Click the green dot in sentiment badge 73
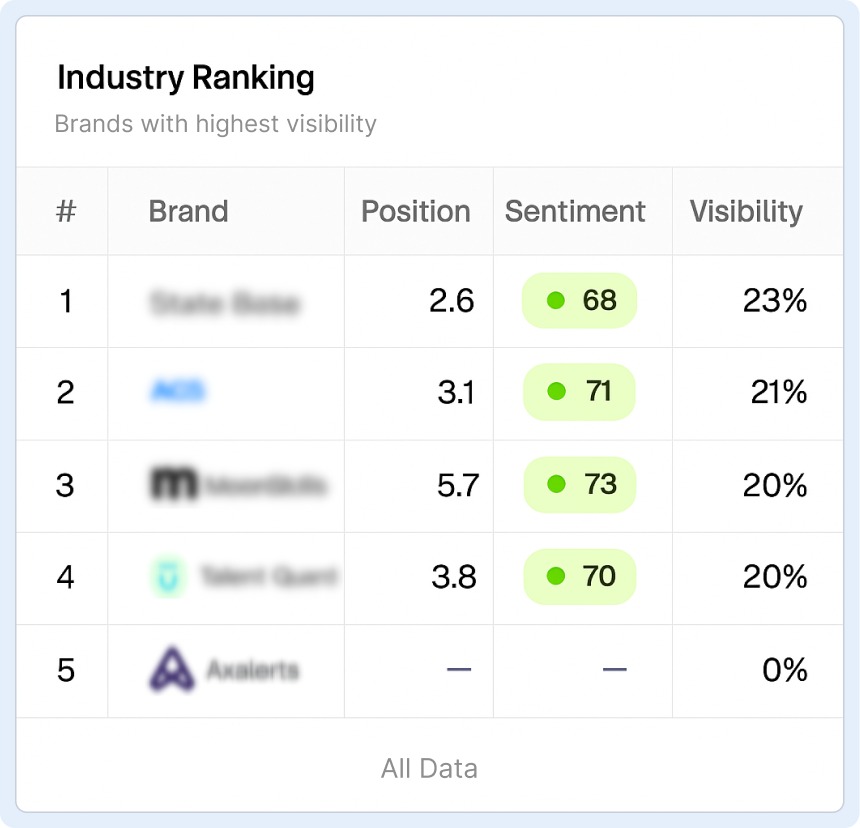 pos(557,485)
